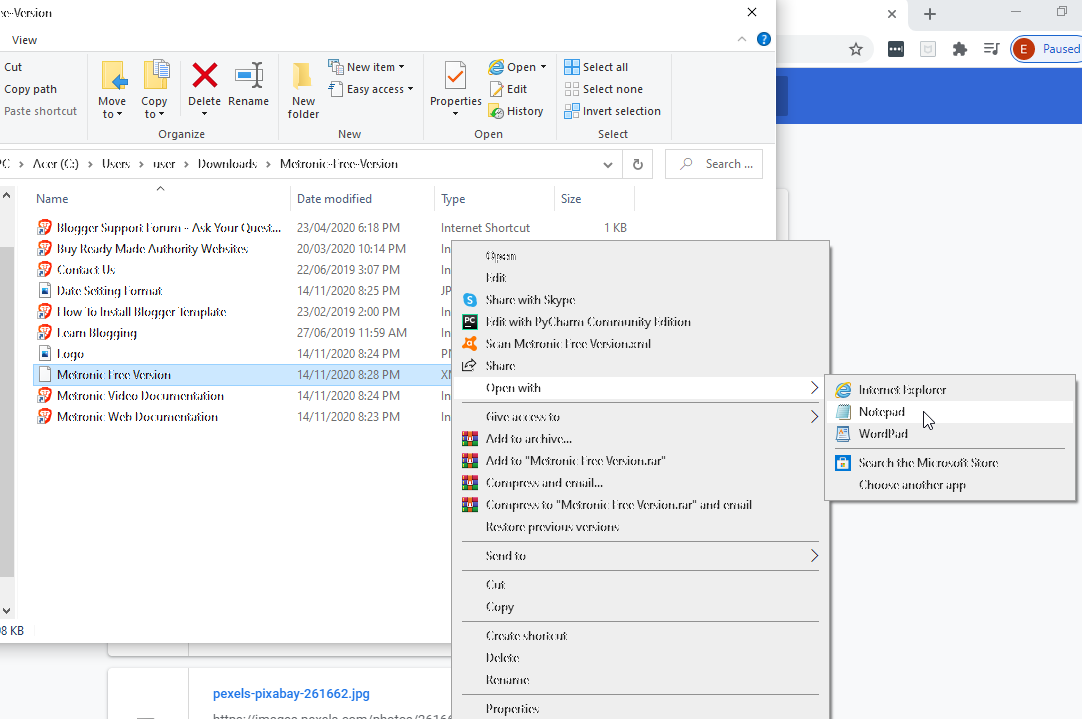Viewport: 1082px width, 719px height.
Task: Click Invert selection in ribbon
Action: [613, 111]
